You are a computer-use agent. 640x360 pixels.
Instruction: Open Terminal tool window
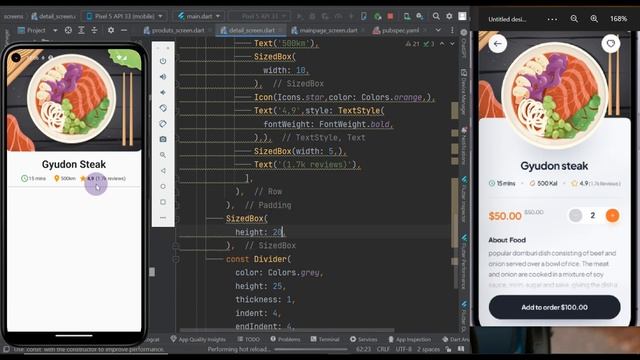click(325, 339)
